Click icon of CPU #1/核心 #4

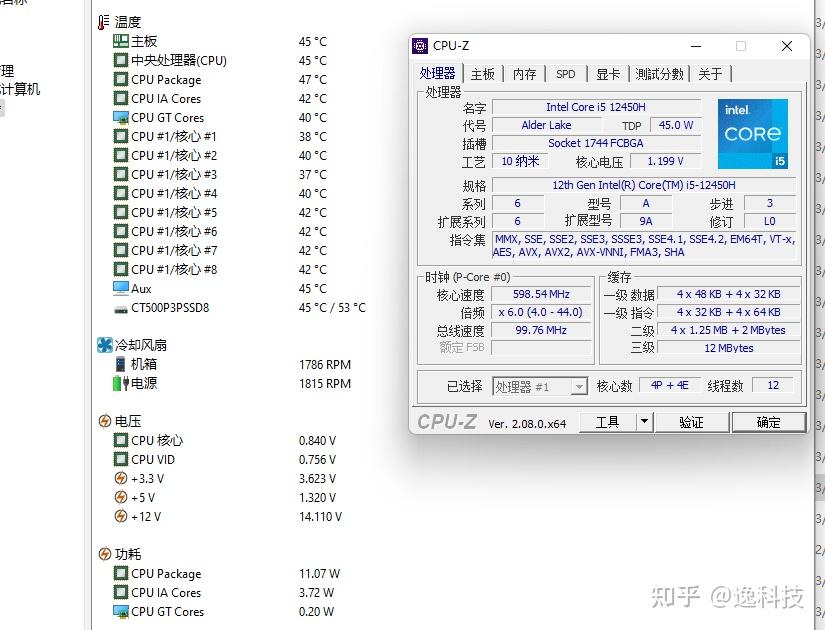tap(120, 193)
